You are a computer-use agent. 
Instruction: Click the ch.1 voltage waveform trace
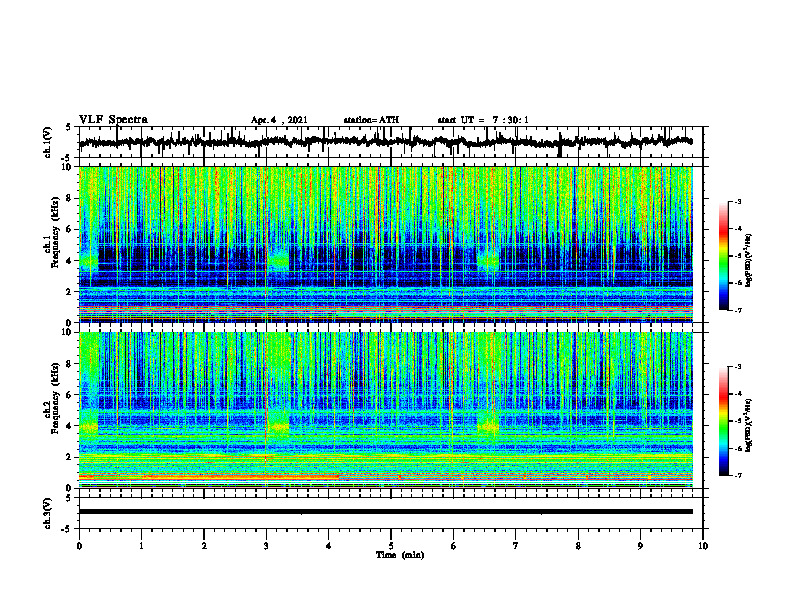(x=386, y=142)
